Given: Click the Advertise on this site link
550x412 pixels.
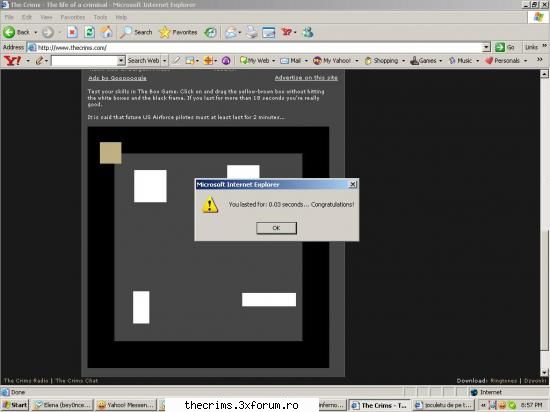Looking at the screenshot, I should pyautogui.click(x=306, y=78).
